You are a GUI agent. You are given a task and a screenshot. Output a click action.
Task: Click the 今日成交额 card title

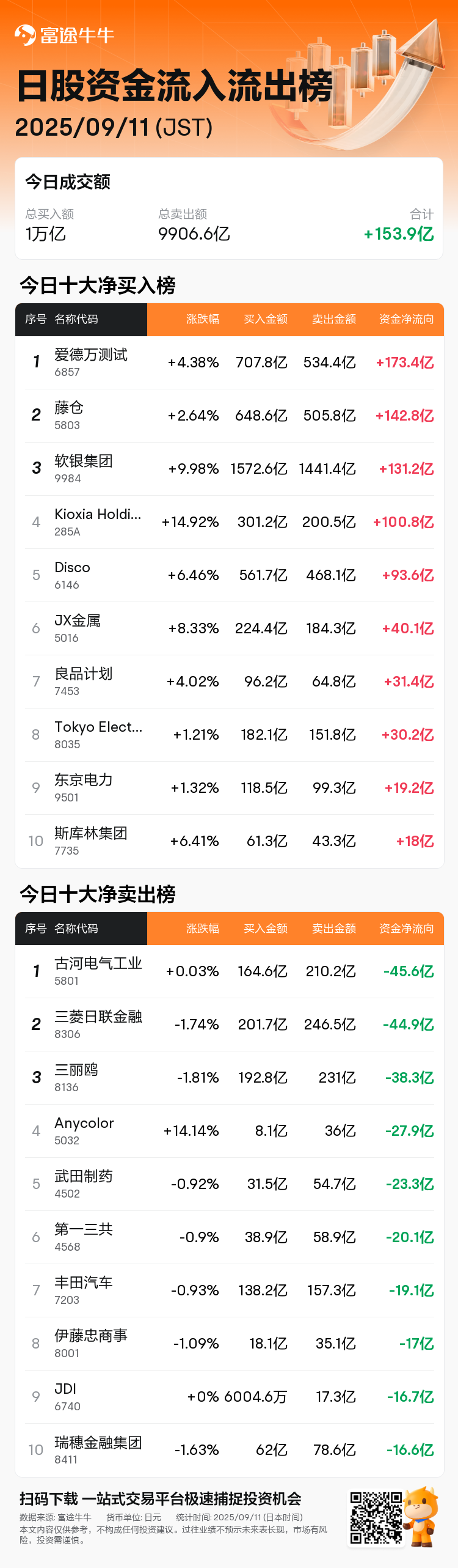pyautogui.click(x=68, y=182)
